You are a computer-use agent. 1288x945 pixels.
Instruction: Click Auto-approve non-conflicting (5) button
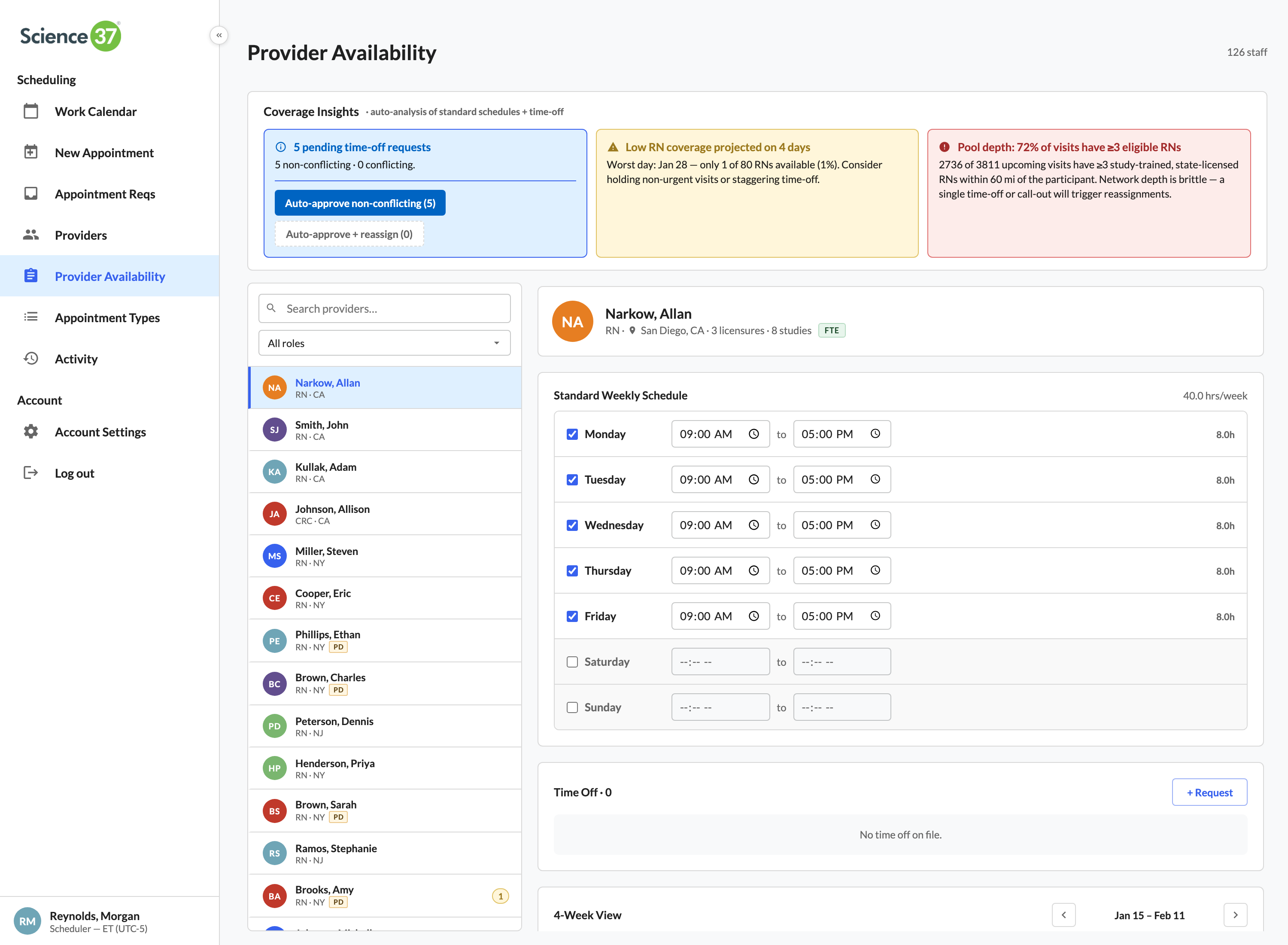click(360, 202)
